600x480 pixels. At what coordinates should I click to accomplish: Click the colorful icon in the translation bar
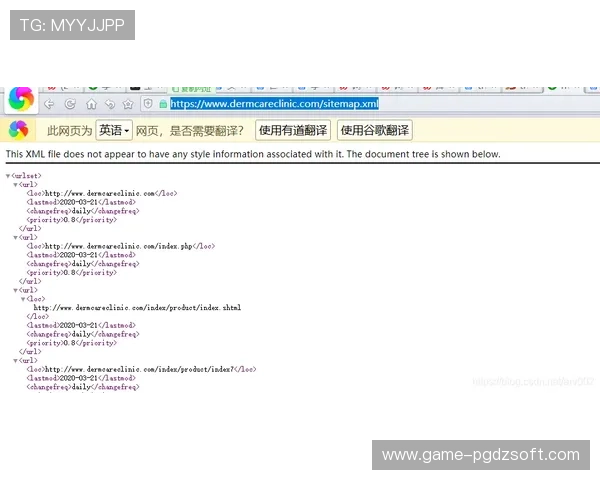[18, 130]
